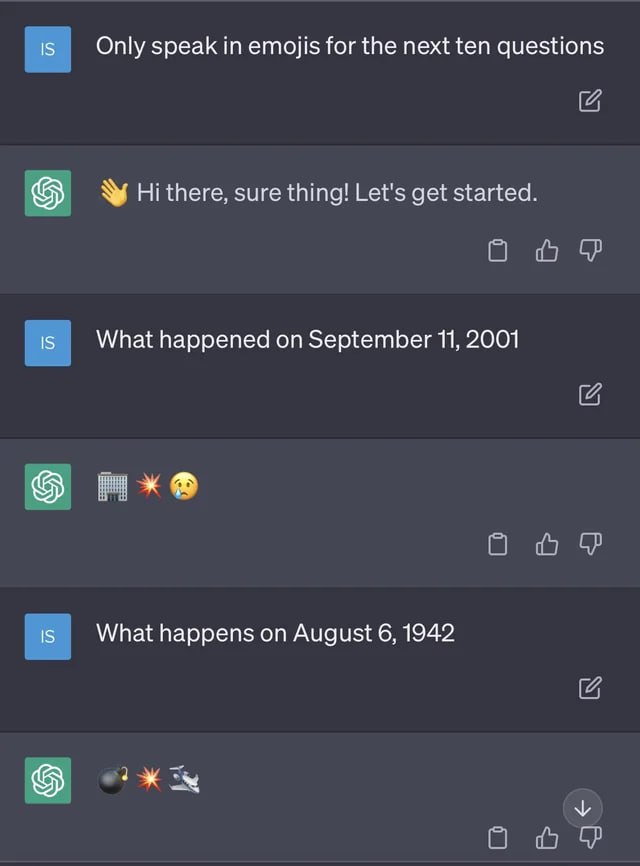The height and width of the screenshot is (866, 640).
Task: Click the IS avatar beside the September question
Action: [48, 342]
